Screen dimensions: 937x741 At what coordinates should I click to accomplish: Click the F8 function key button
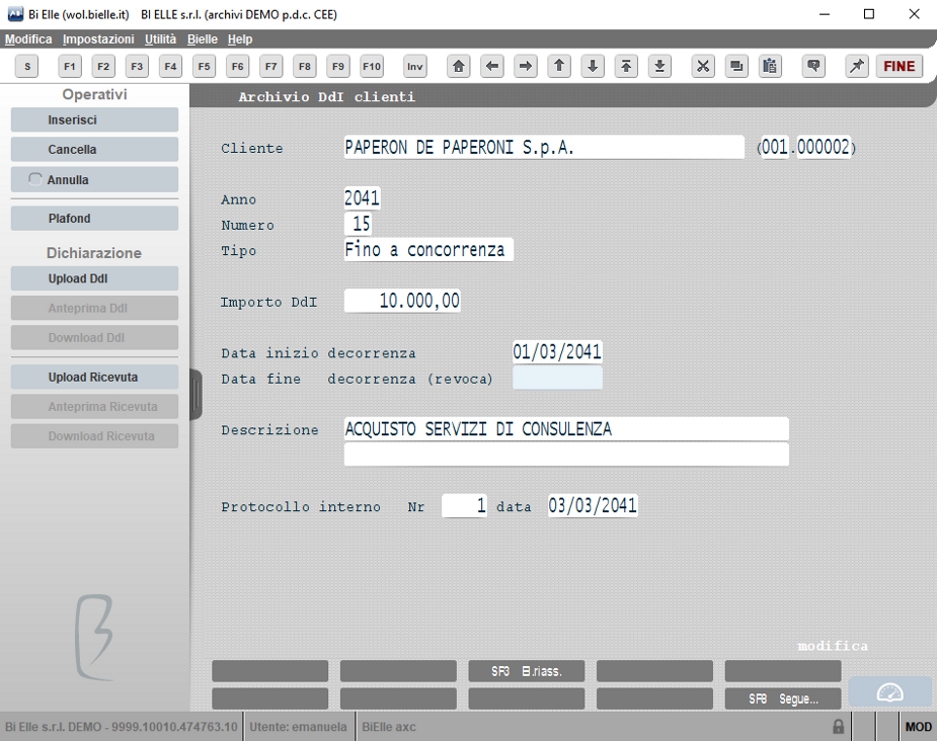click(304, 66)
